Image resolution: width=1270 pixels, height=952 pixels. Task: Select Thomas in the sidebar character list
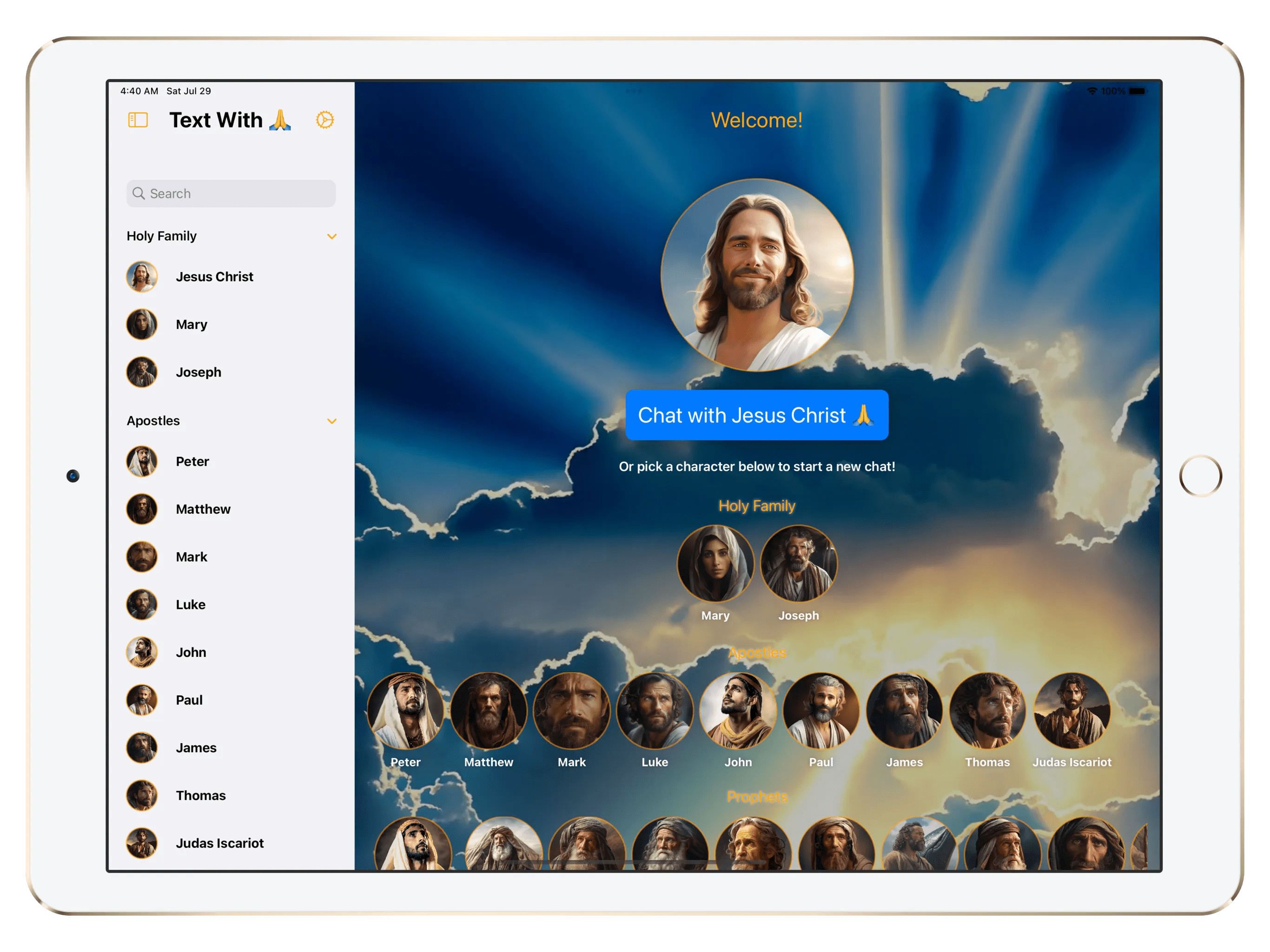pos(141,795)
